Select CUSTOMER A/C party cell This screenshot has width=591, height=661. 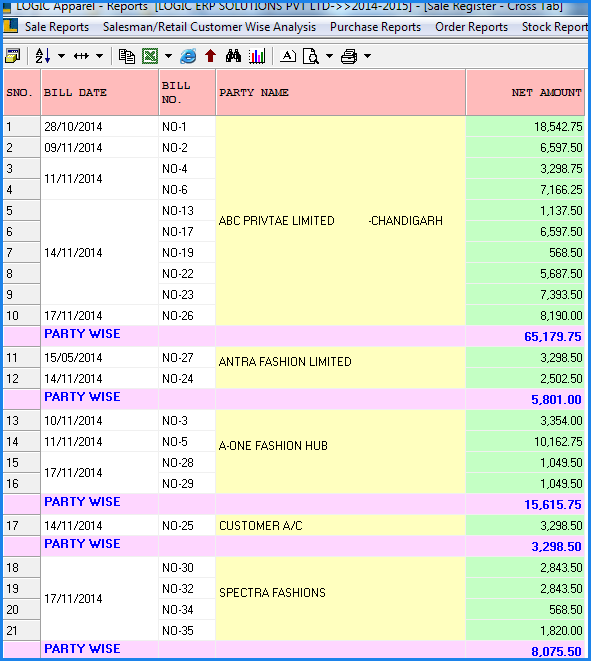click(341, 525)
